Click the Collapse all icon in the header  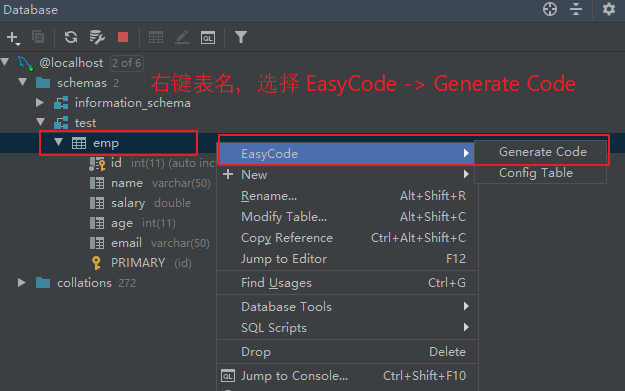pyautogui.click(x=576, y=9)
